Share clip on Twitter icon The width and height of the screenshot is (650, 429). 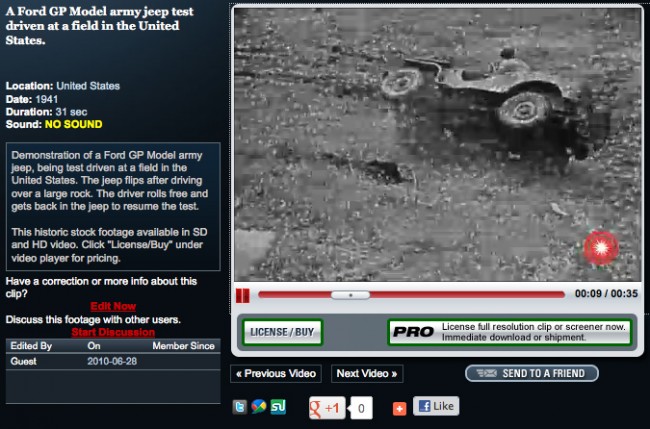tap(240, 407)
